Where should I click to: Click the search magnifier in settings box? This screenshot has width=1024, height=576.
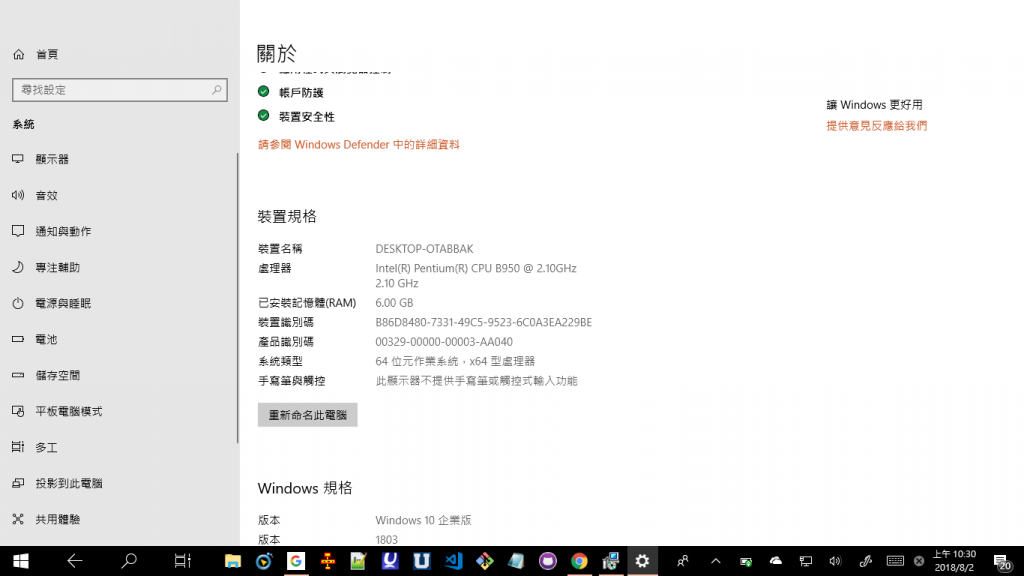pos(216,89)
